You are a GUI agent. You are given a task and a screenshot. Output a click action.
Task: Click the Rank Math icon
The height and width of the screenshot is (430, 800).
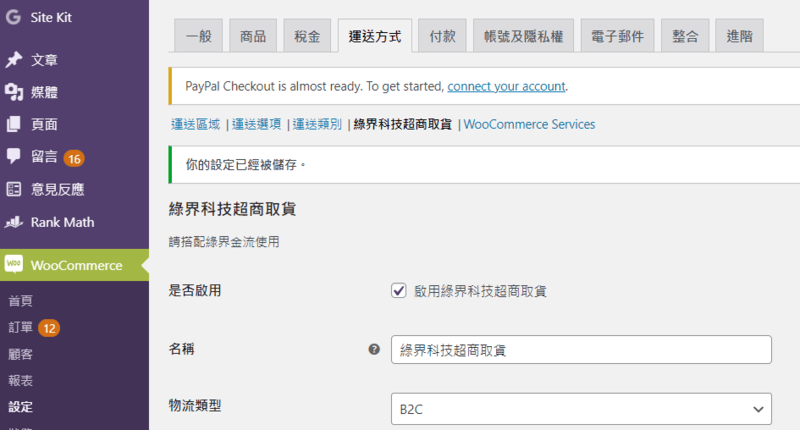(14, 222)
